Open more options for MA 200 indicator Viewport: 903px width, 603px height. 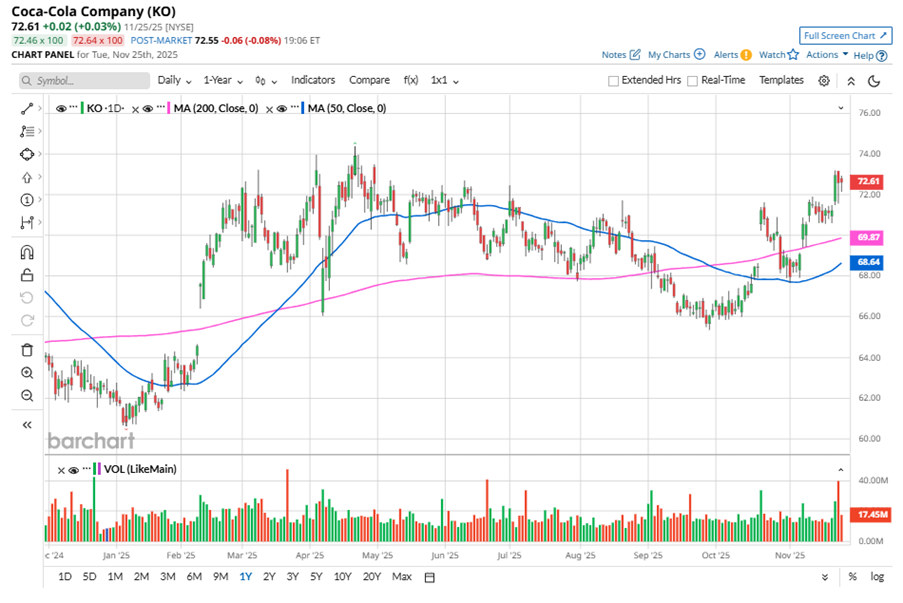tap(161, 107)
